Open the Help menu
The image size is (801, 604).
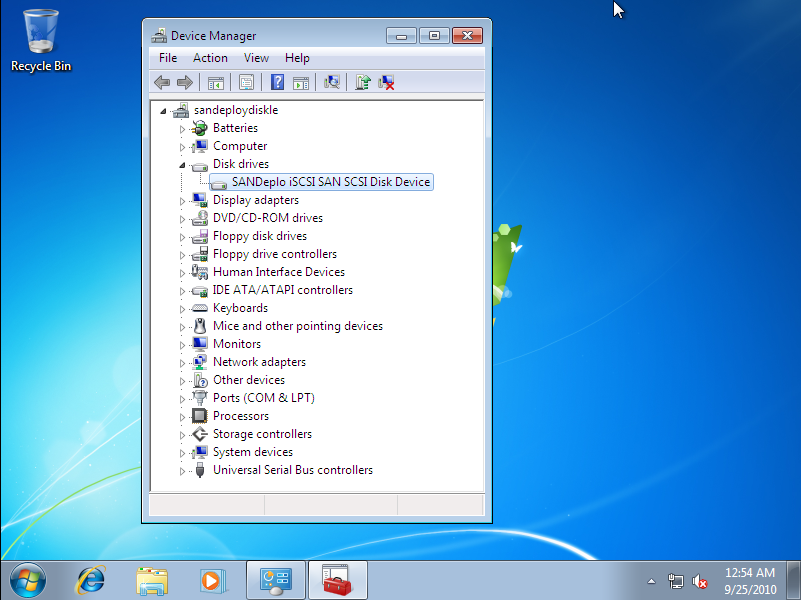297,58
